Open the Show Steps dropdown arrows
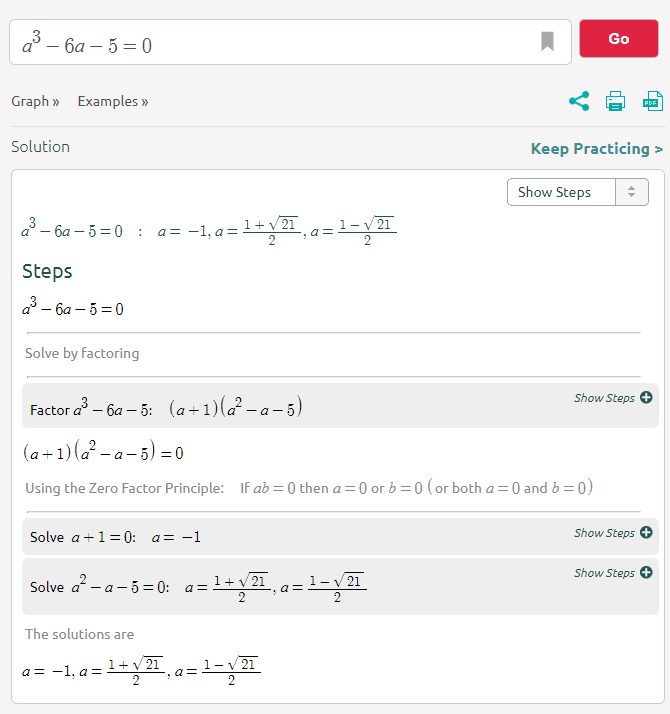Viewport: 670px width, 714px height. [631, 192]
